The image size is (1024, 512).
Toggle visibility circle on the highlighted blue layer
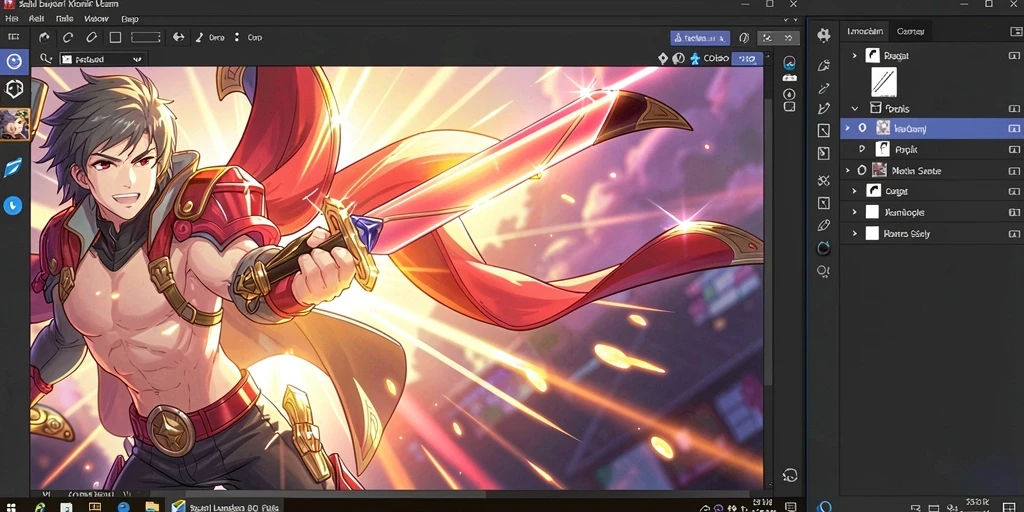(x=862, y=129)
